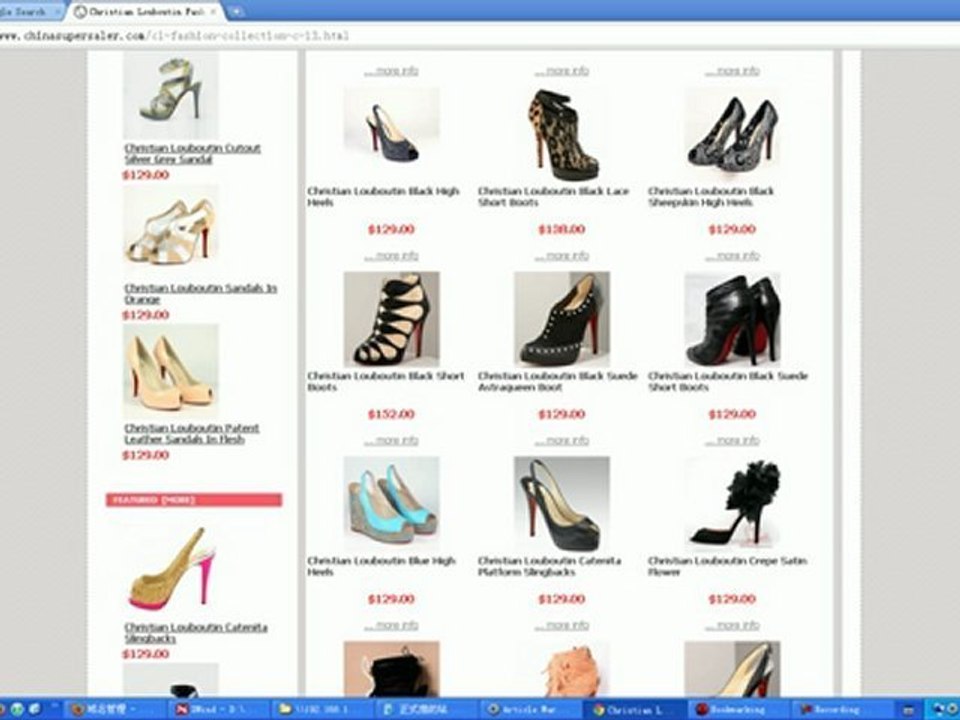Screen dimensions: 960x720
Task: Open more info under Black Suede Short Boots
Action: 732,440
